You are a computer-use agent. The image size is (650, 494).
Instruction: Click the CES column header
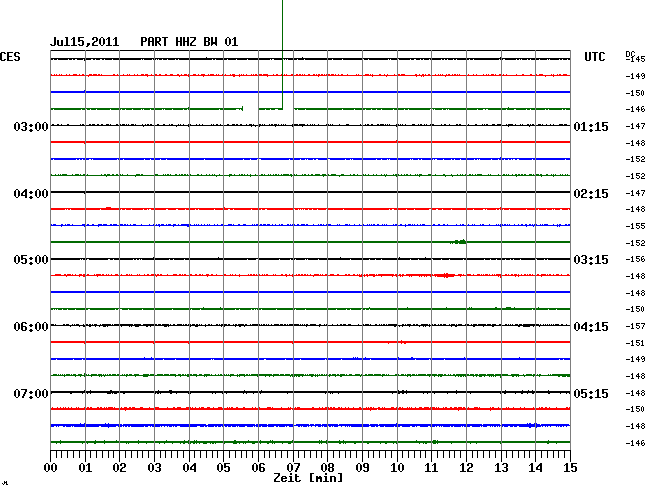(10, 58)
